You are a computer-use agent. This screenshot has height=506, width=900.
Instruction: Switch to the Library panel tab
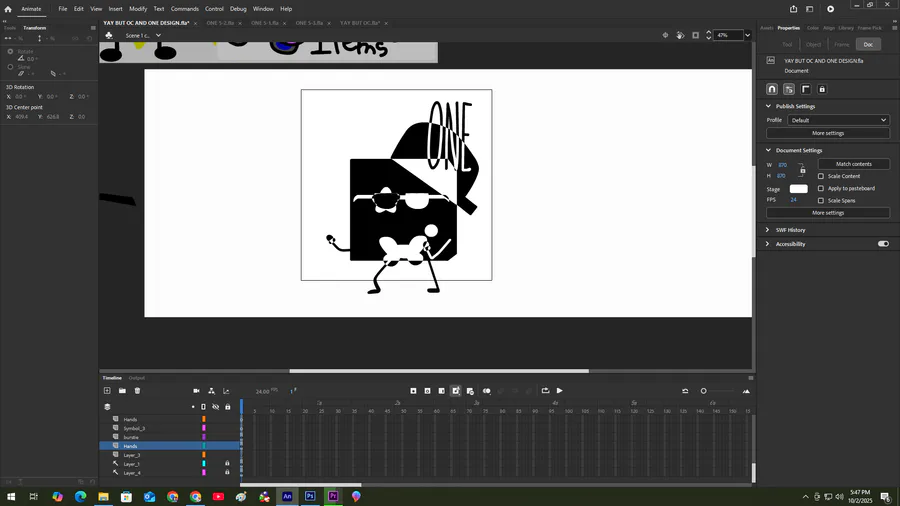(845, 28)
